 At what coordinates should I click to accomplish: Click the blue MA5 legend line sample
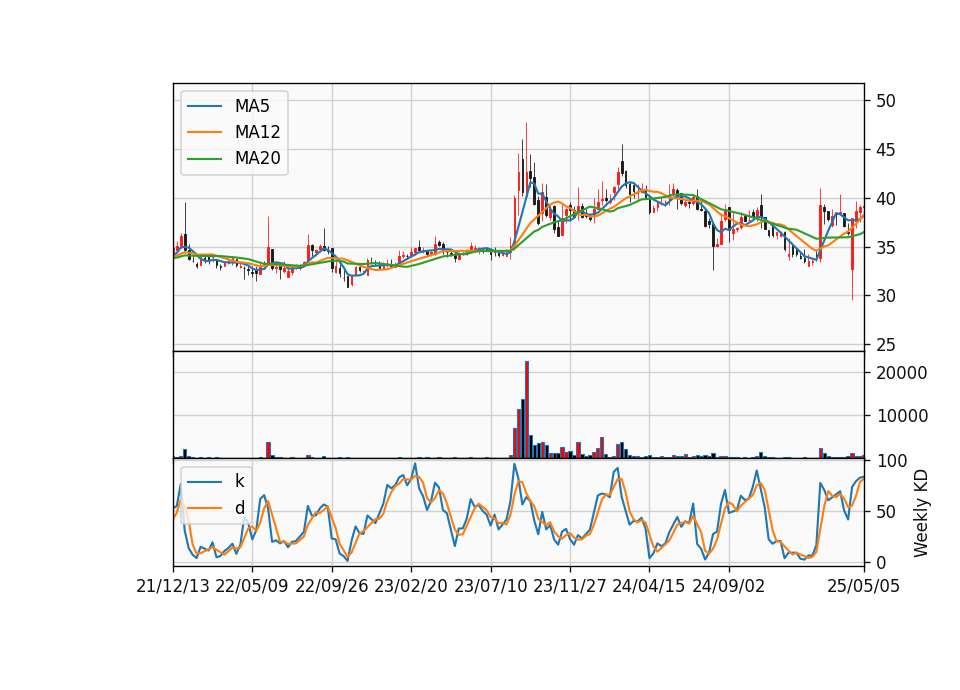[x=204, y=106]
